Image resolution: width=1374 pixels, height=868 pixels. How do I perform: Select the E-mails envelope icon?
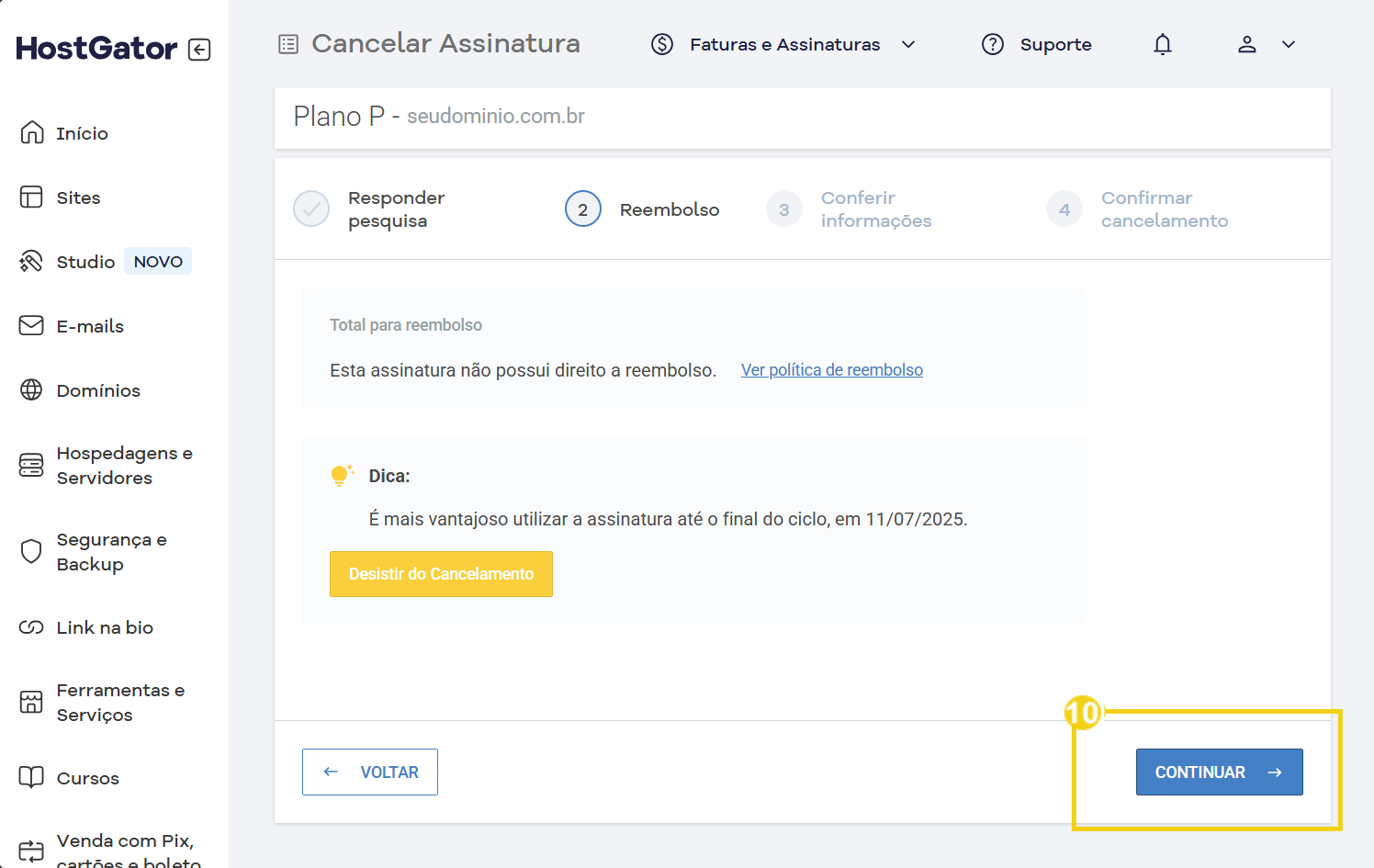[x=31, y=325]
